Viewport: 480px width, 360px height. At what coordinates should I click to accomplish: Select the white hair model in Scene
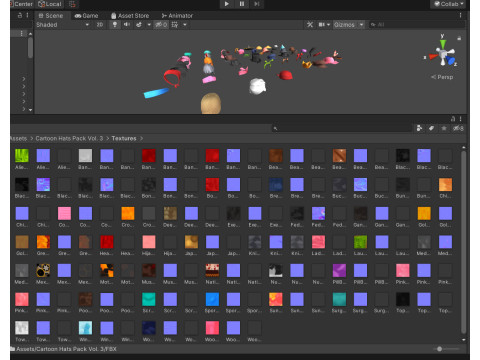pos(257,86)
